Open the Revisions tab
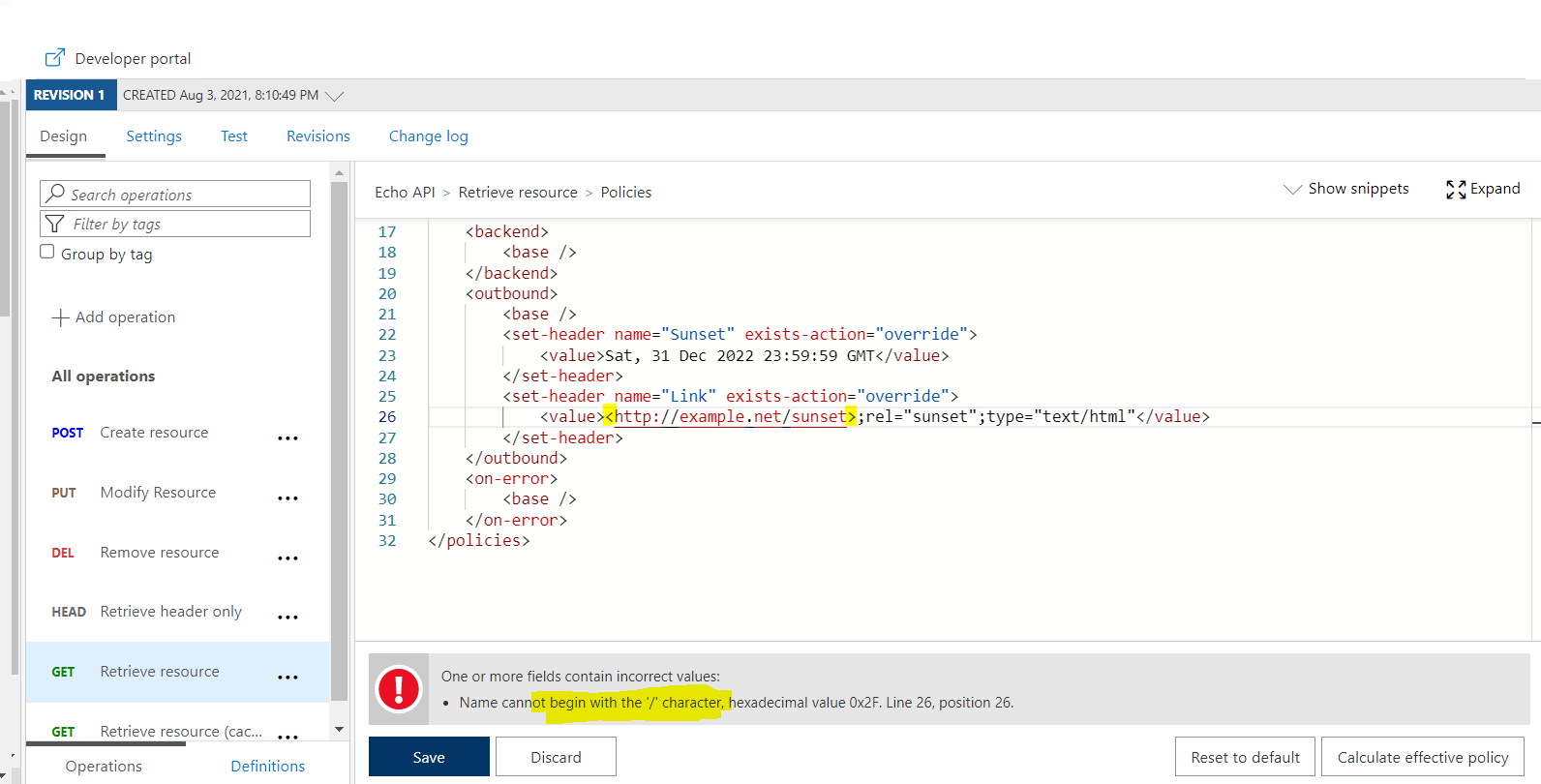Screen dimensions: 1541x784 [318, 136]
